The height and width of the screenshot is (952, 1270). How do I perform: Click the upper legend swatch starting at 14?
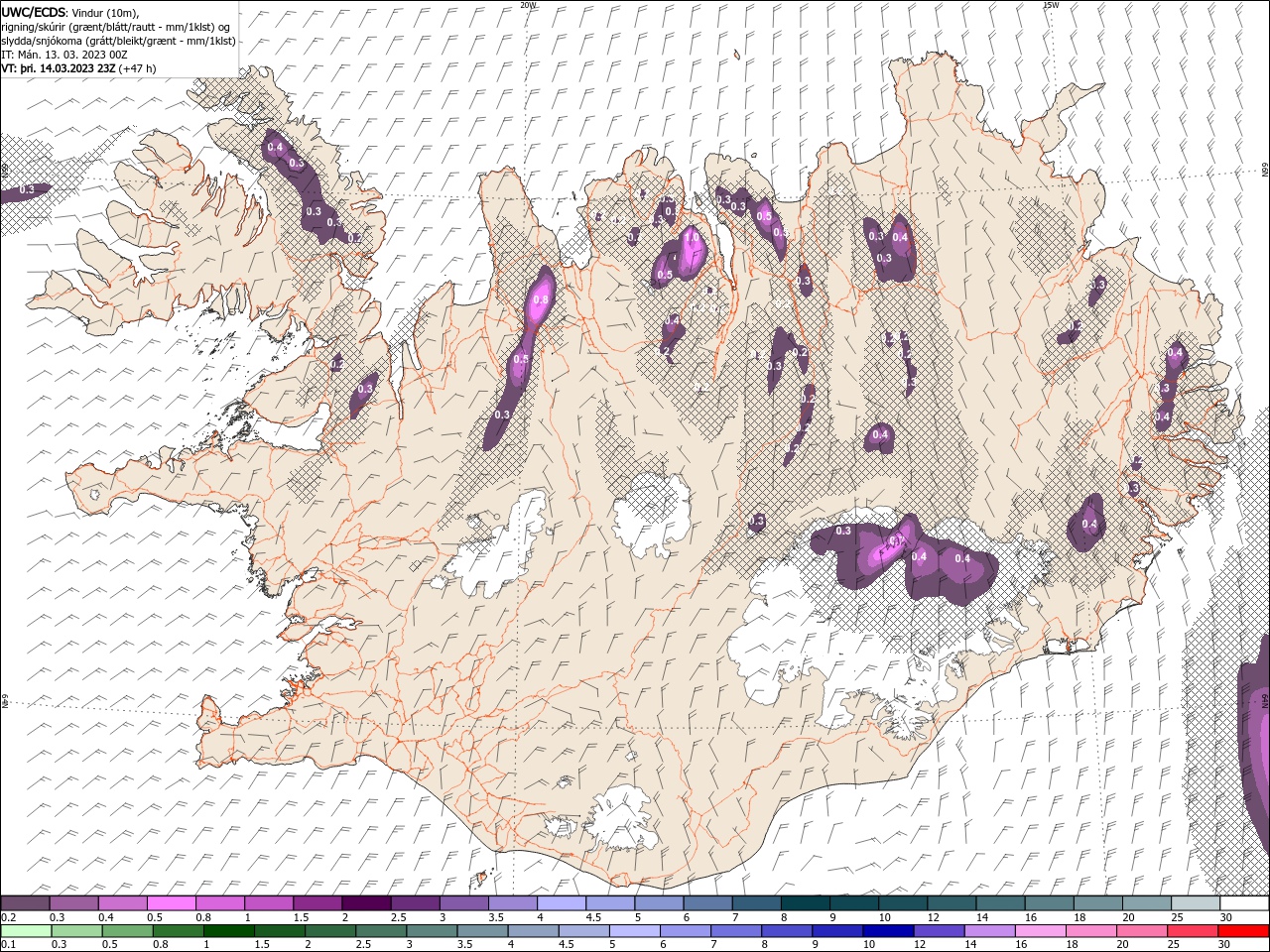(1000, 903)
